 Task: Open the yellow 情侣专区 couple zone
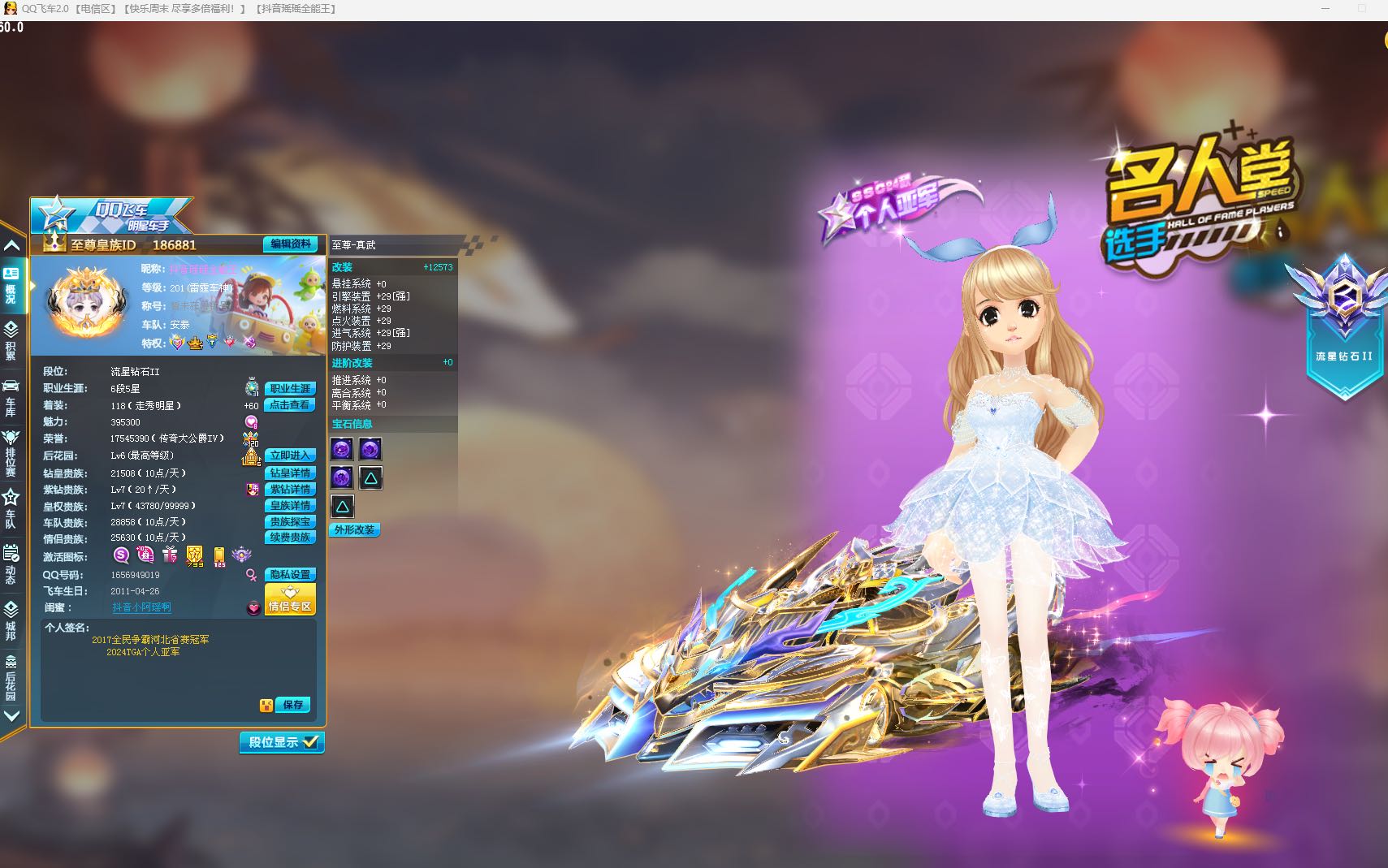pyautogui.click(x=290, y=599)
